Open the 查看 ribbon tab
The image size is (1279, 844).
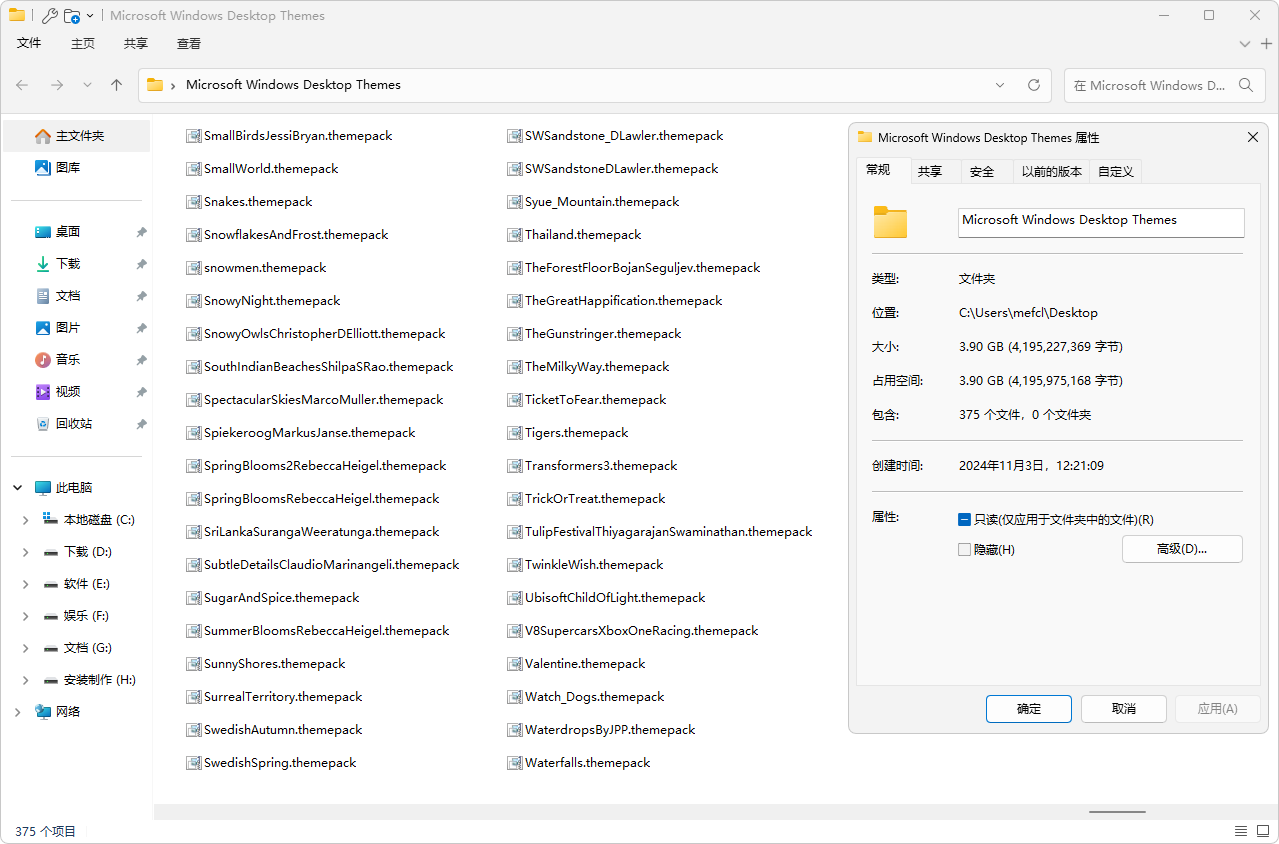[x=189, y=43]
